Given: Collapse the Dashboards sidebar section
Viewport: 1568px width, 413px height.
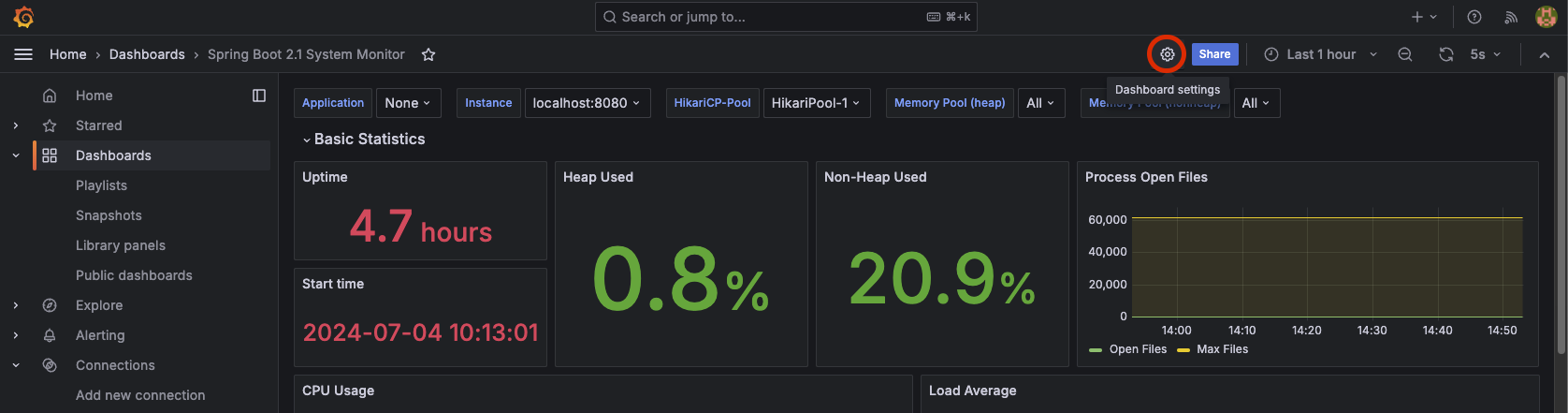Looking at the screenshot, I should pyautogui.click(x=16, y=155).
